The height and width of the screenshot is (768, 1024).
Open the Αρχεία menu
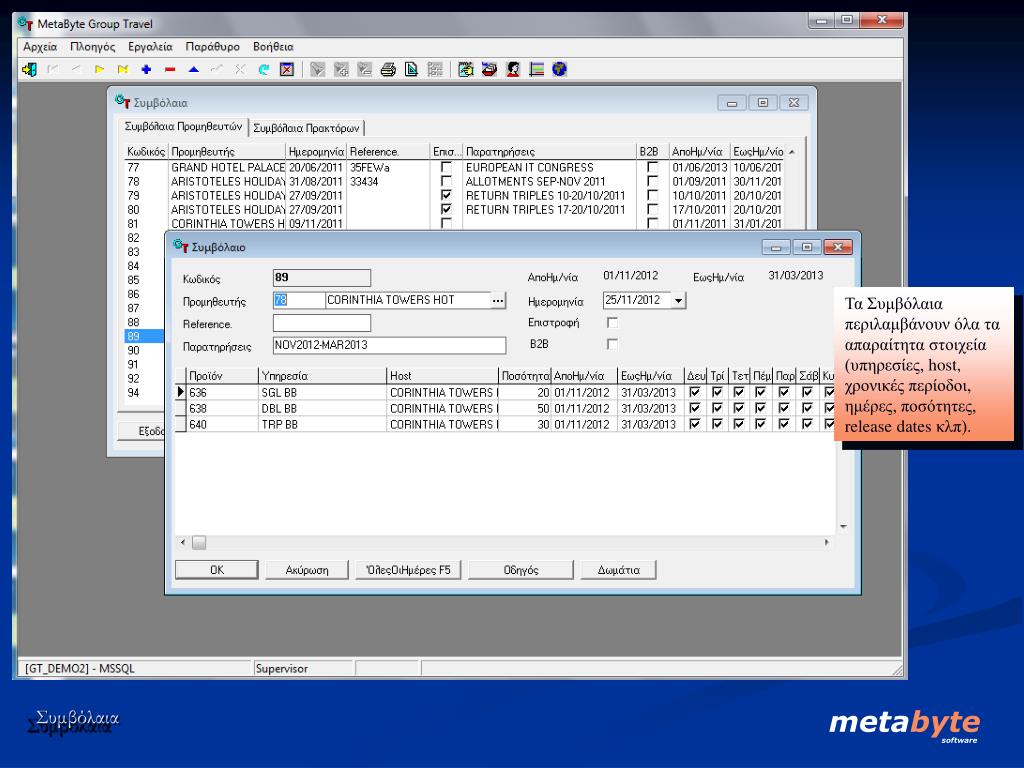(40, 47)
